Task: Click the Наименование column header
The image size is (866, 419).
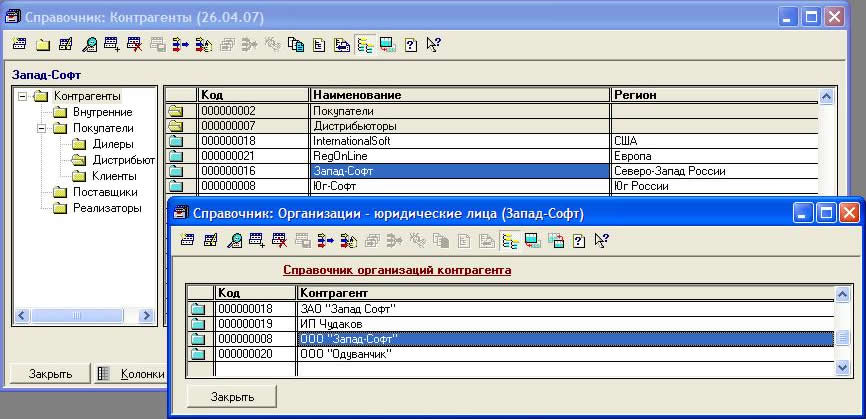Action: 460,95
